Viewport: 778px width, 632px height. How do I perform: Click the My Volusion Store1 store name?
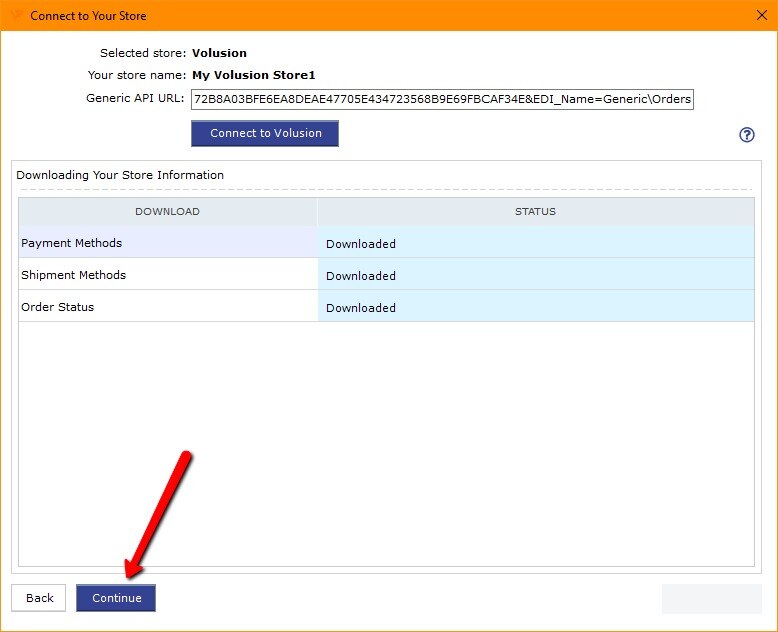(x=254, y=75)
